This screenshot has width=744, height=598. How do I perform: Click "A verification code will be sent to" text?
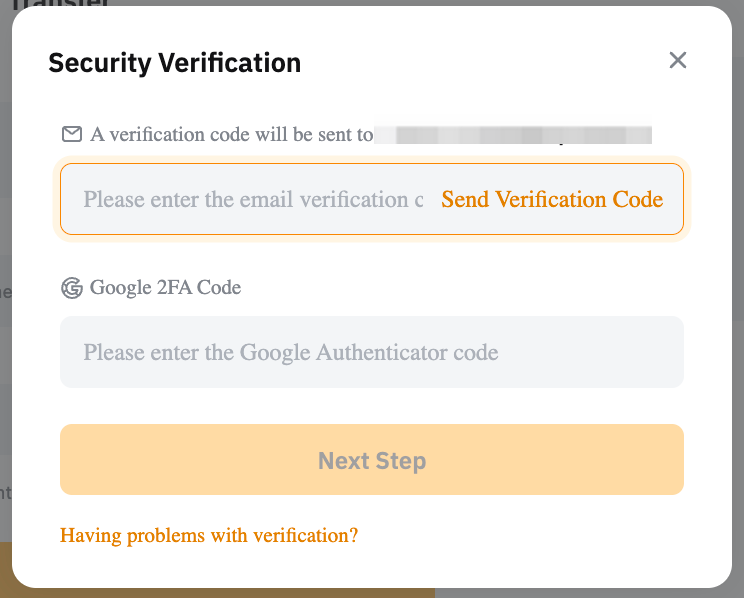[x=231, y=134]
